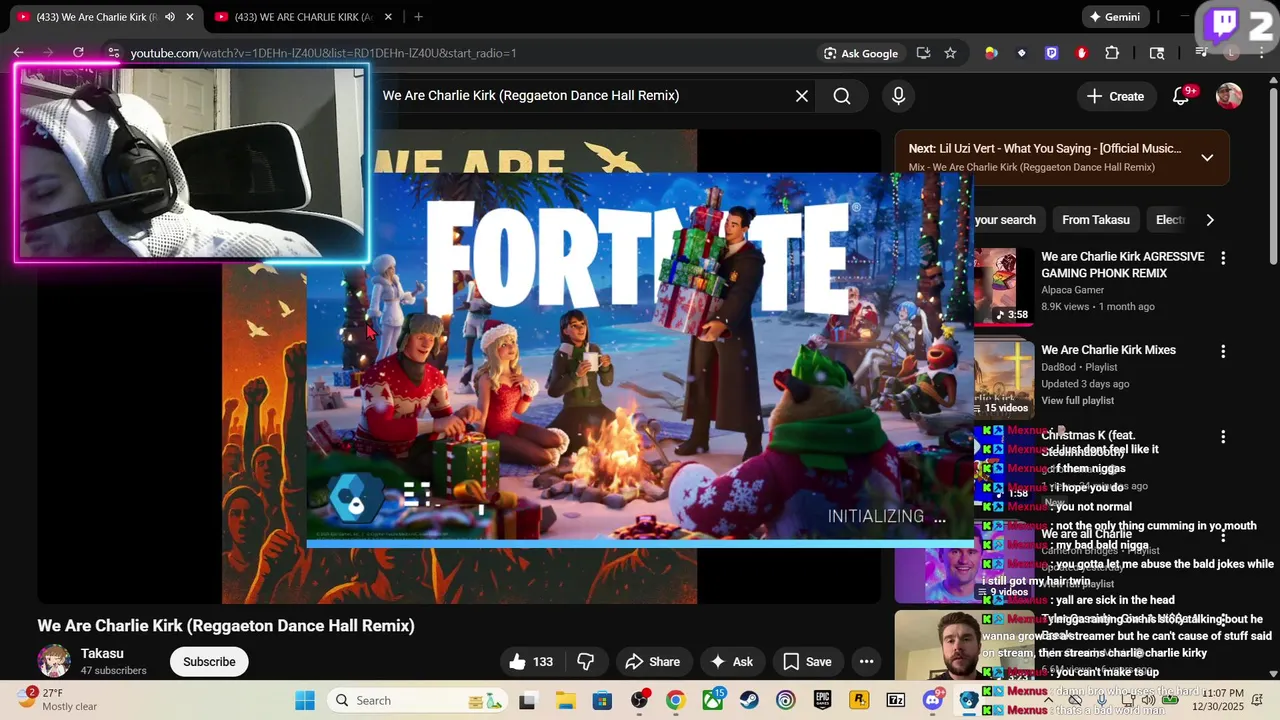The image size is (1280, 720).
Task: Click the Takasu channel avatar
Action: [54, 661]
